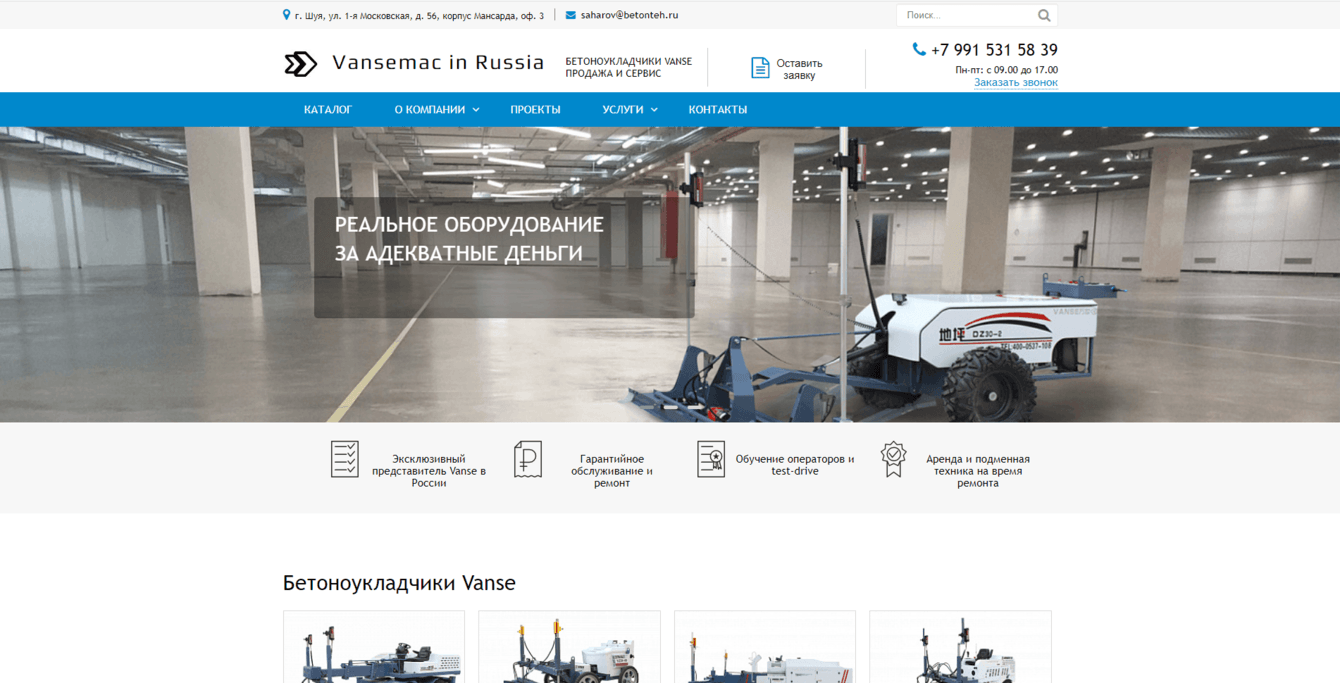Click the certificate icon for operator training
1340x683 pixels.
(710, 459)
